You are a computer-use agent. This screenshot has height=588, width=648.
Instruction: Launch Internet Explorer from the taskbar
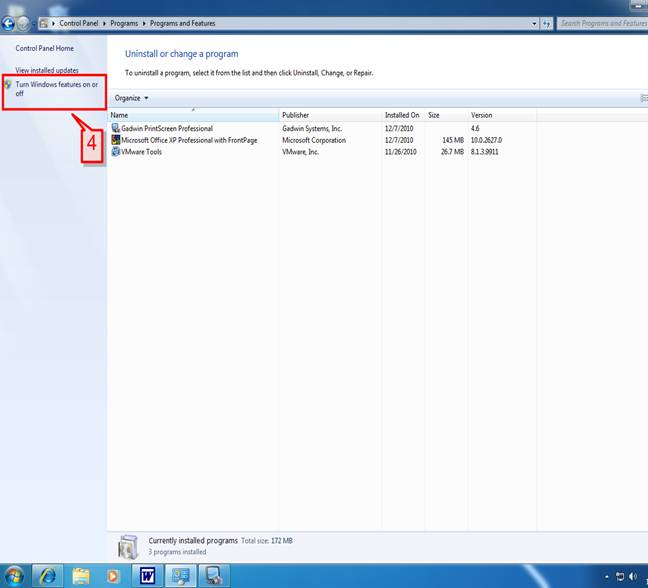coord(48,576)
